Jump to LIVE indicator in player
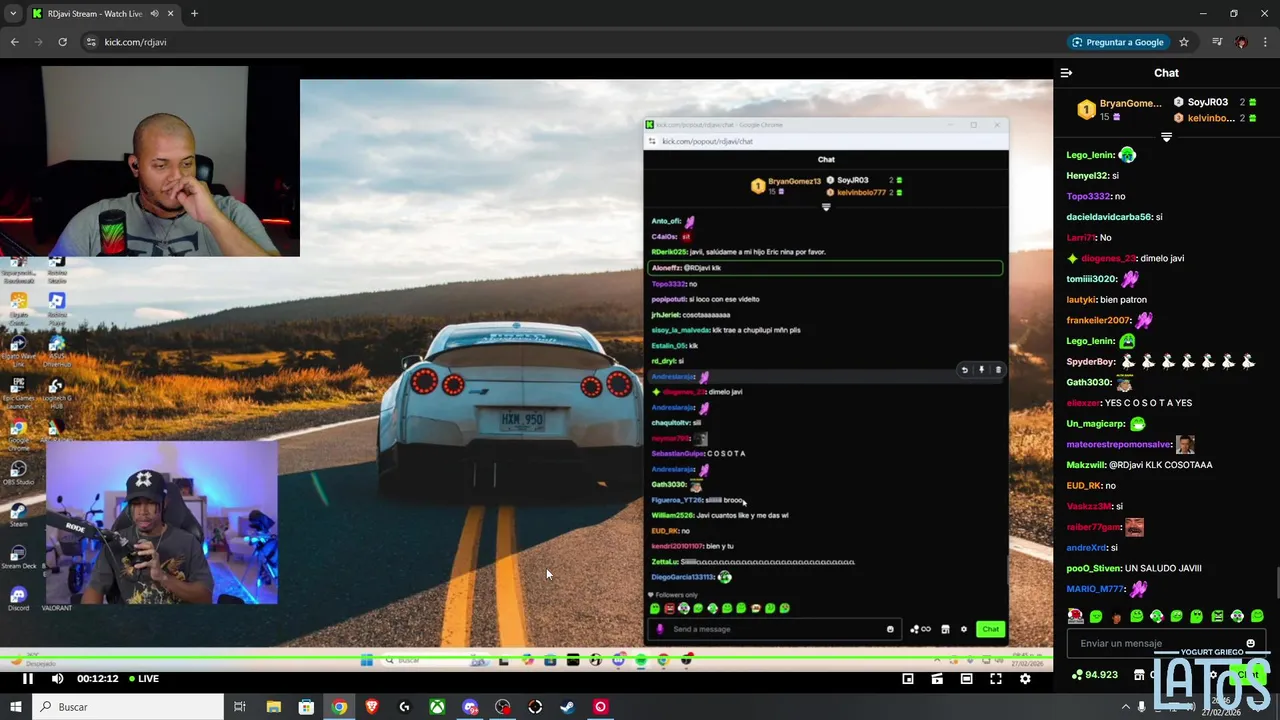This screenshot has height=720, width=1280. click(142, 678)
